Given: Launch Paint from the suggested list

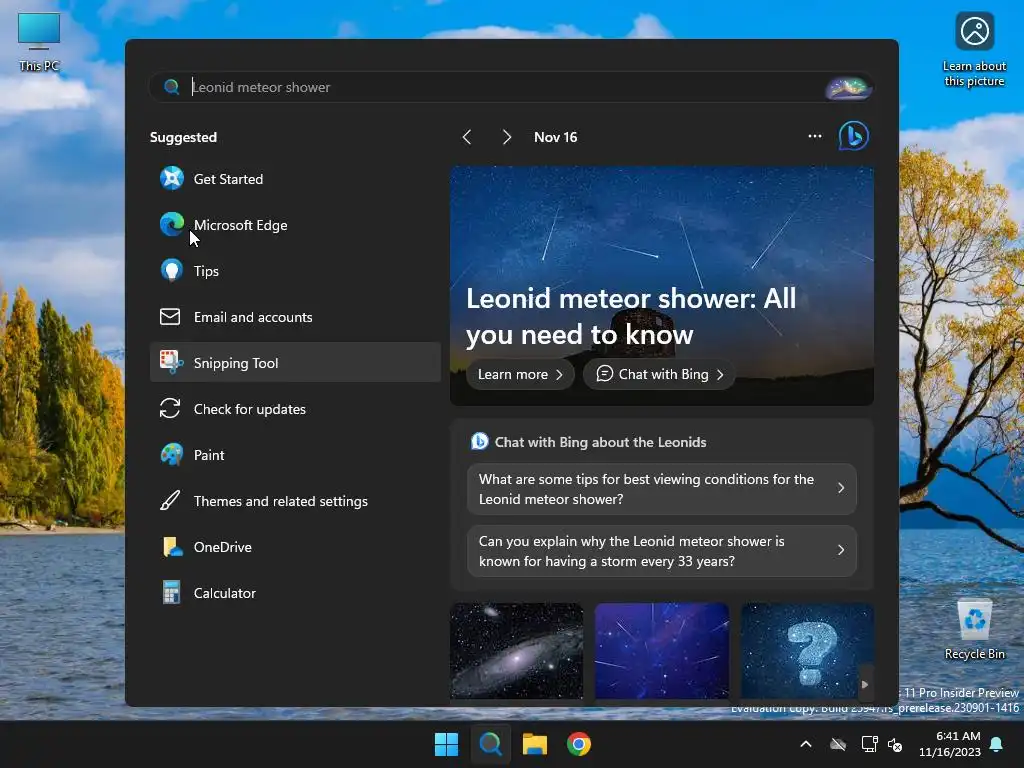Looking at the screenshot, I should click(x=295, y=455).
